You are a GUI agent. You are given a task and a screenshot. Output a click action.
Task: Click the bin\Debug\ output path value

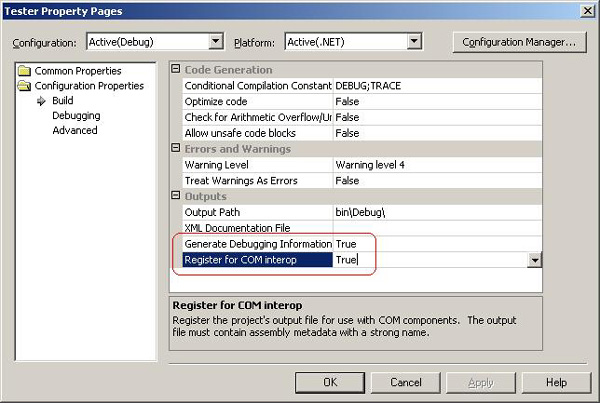tap(437, 212)
